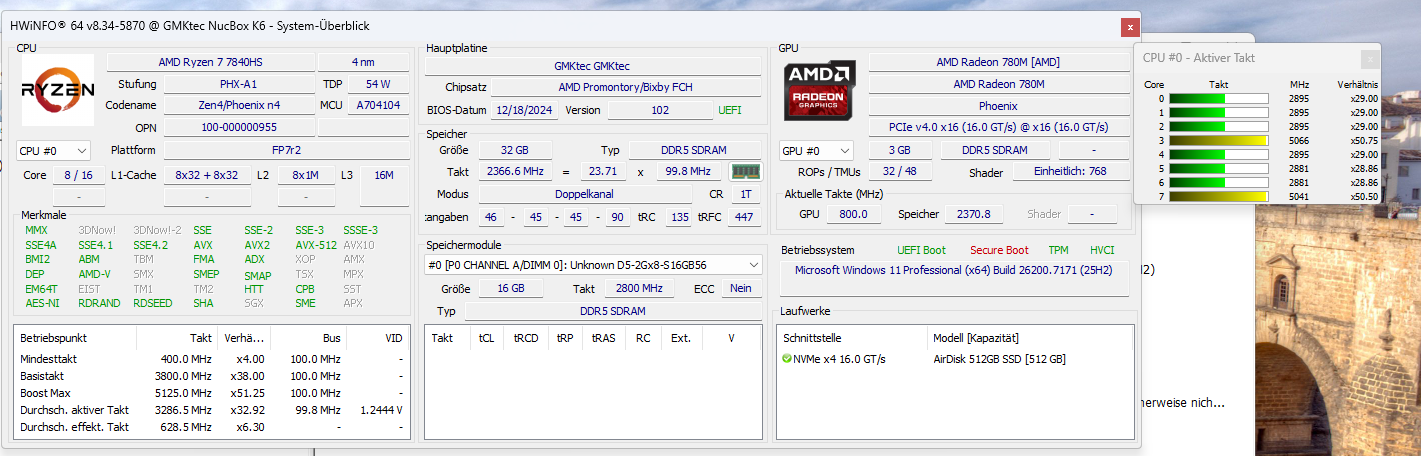Click the AMD Ryzen 7 7840HS name field

point(210,62)
